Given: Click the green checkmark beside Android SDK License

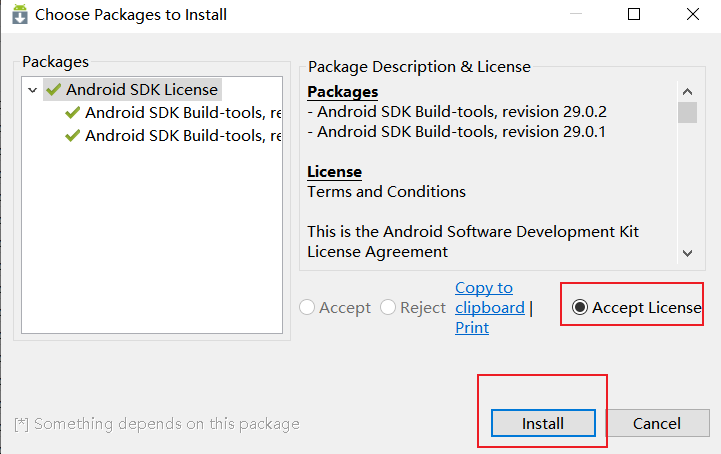Looking at the screenshot, I should tap(54, 89).
